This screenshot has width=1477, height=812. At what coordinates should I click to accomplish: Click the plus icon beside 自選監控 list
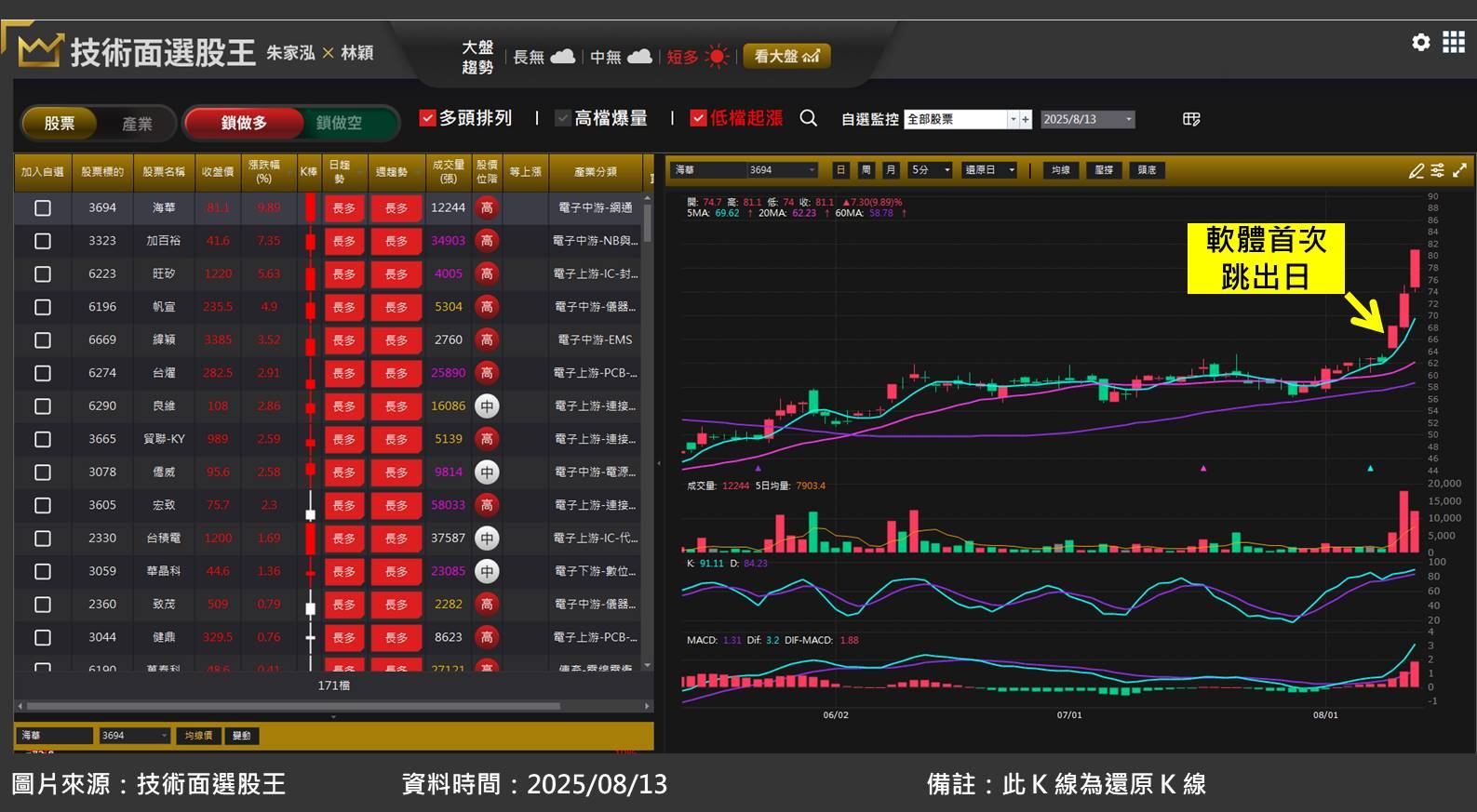click(x=1026, y=119)
